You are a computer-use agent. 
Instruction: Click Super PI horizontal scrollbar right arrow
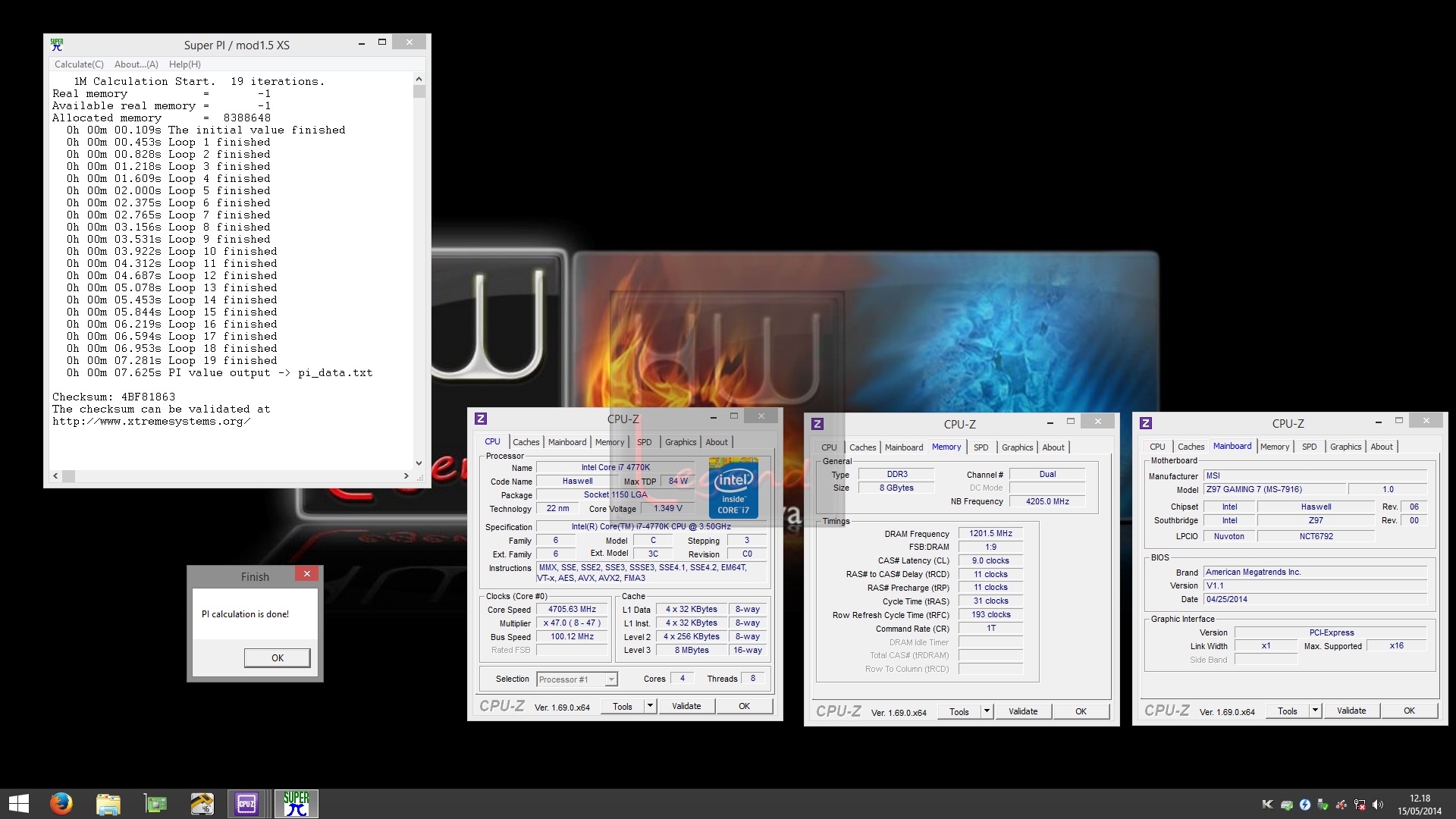406,476
